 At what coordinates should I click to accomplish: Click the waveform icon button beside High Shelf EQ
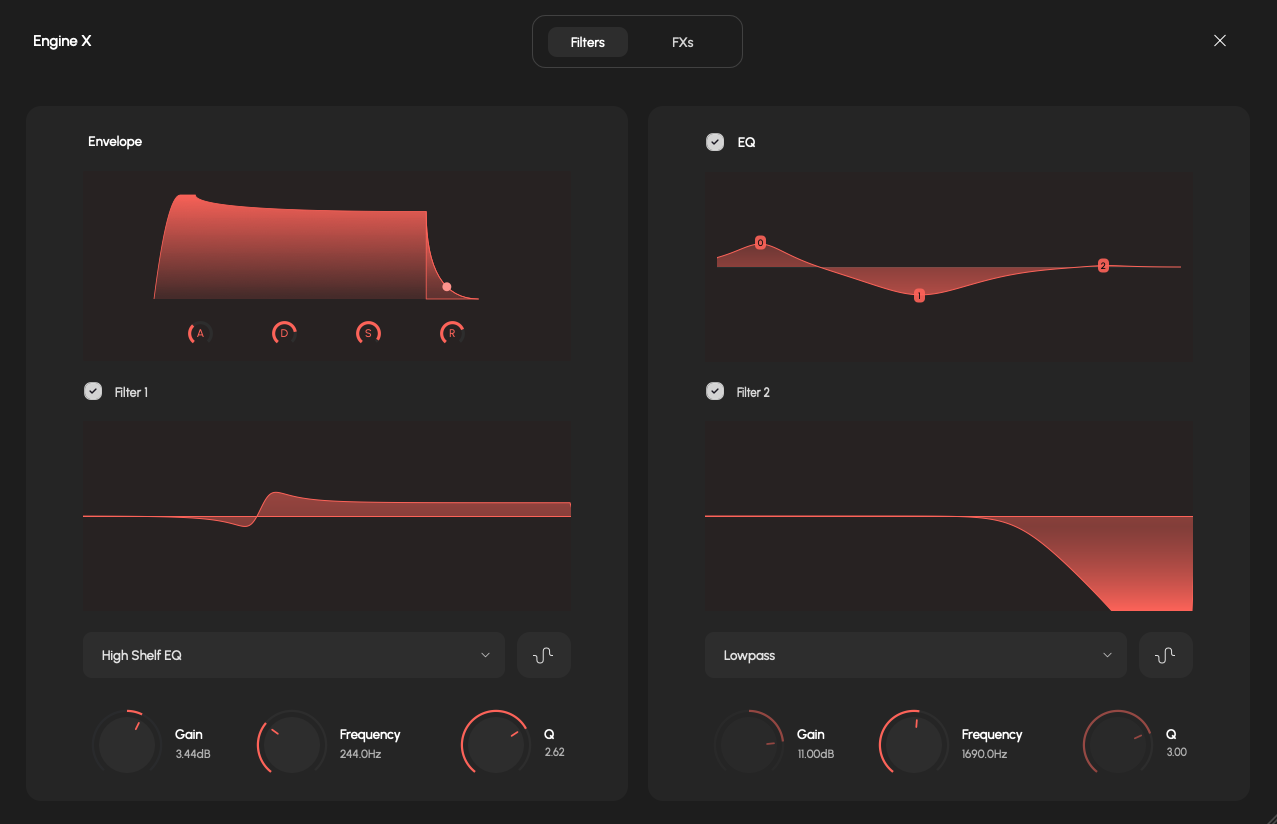pyautogui.click(x=544, y=655)
